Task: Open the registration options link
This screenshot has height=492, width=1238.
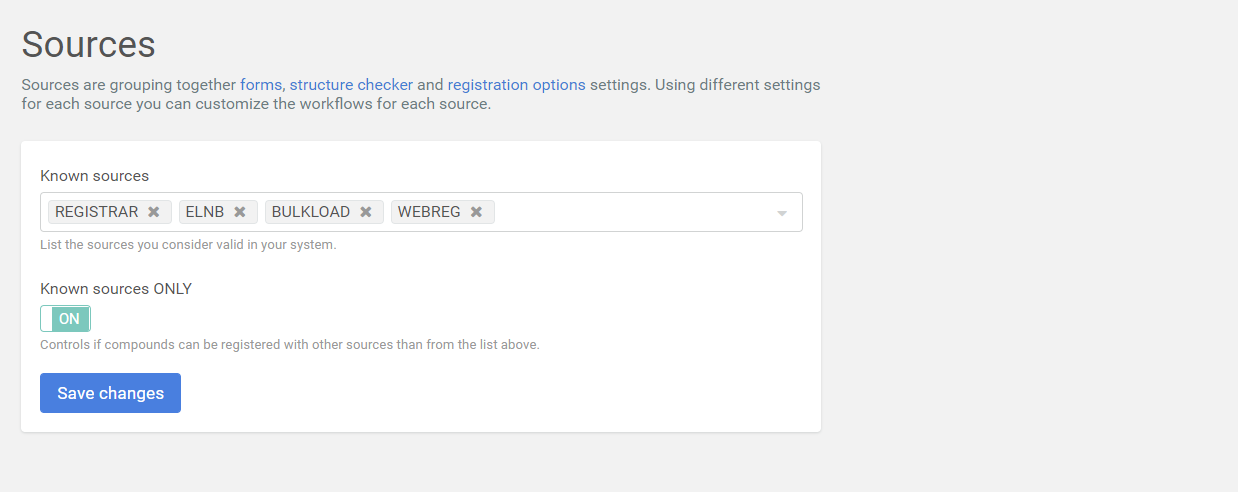Action: point(516,85)
